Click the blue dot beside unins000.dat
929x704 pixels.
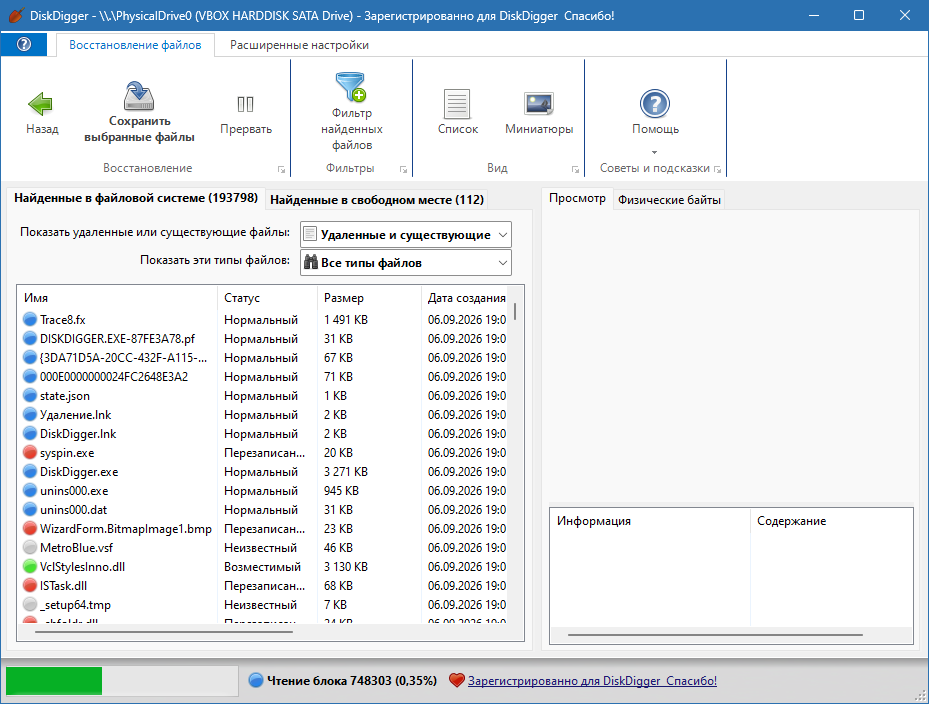pyautogui.click(x=30, y=510)
